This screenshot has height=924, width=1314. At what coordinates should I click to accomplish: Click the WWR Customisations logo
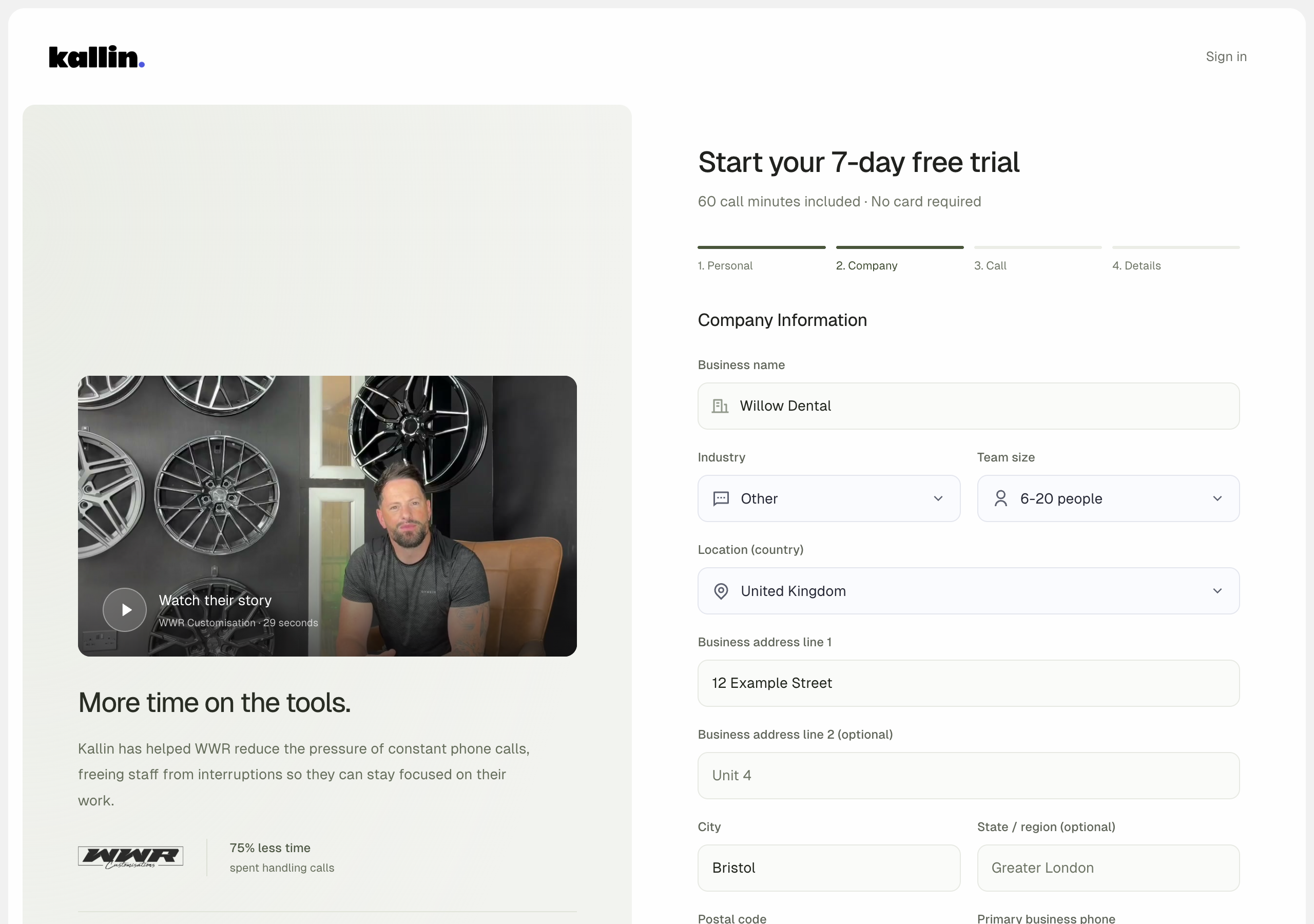pos(130,857)
